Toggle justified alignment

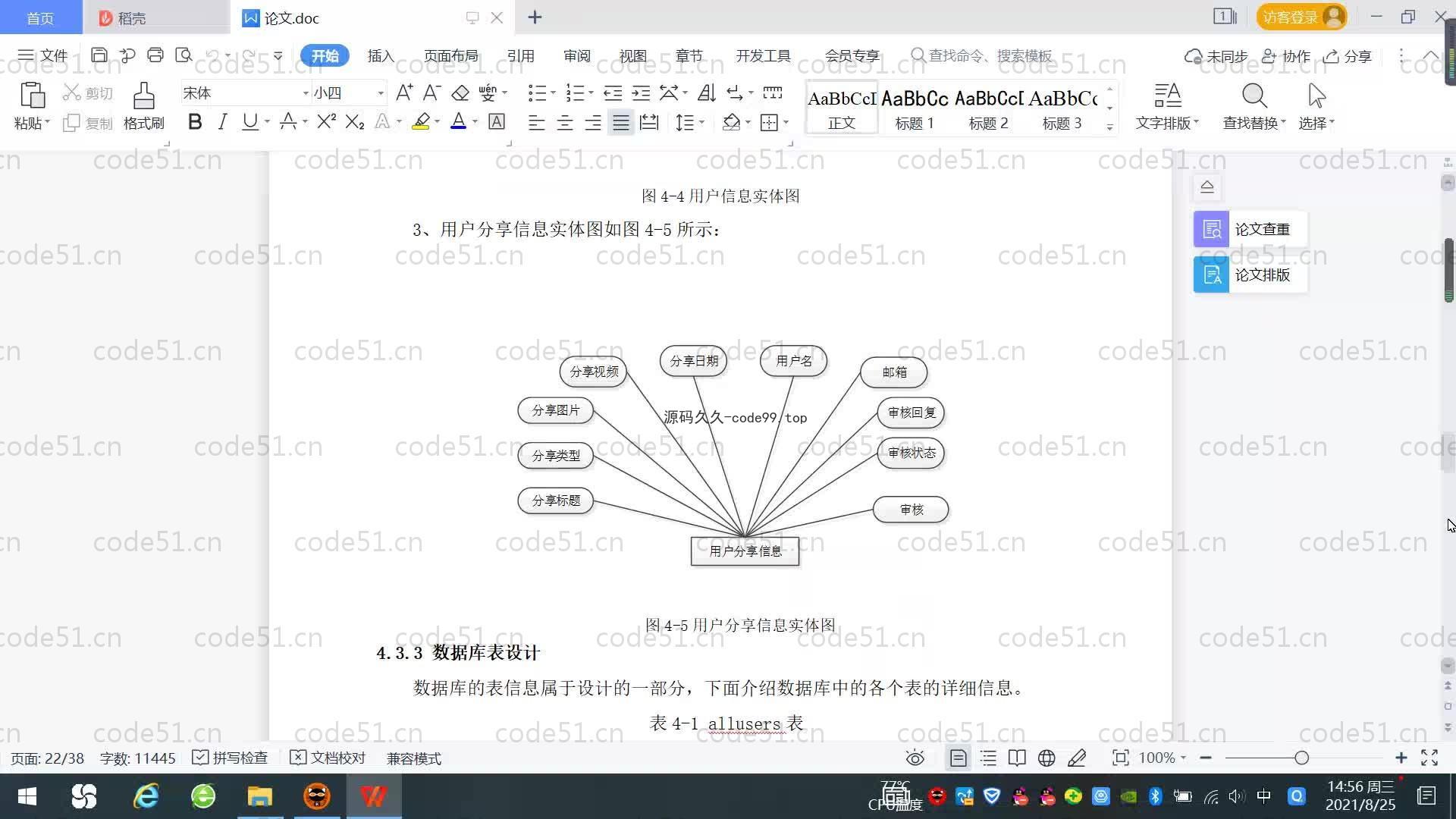[621, 122]
